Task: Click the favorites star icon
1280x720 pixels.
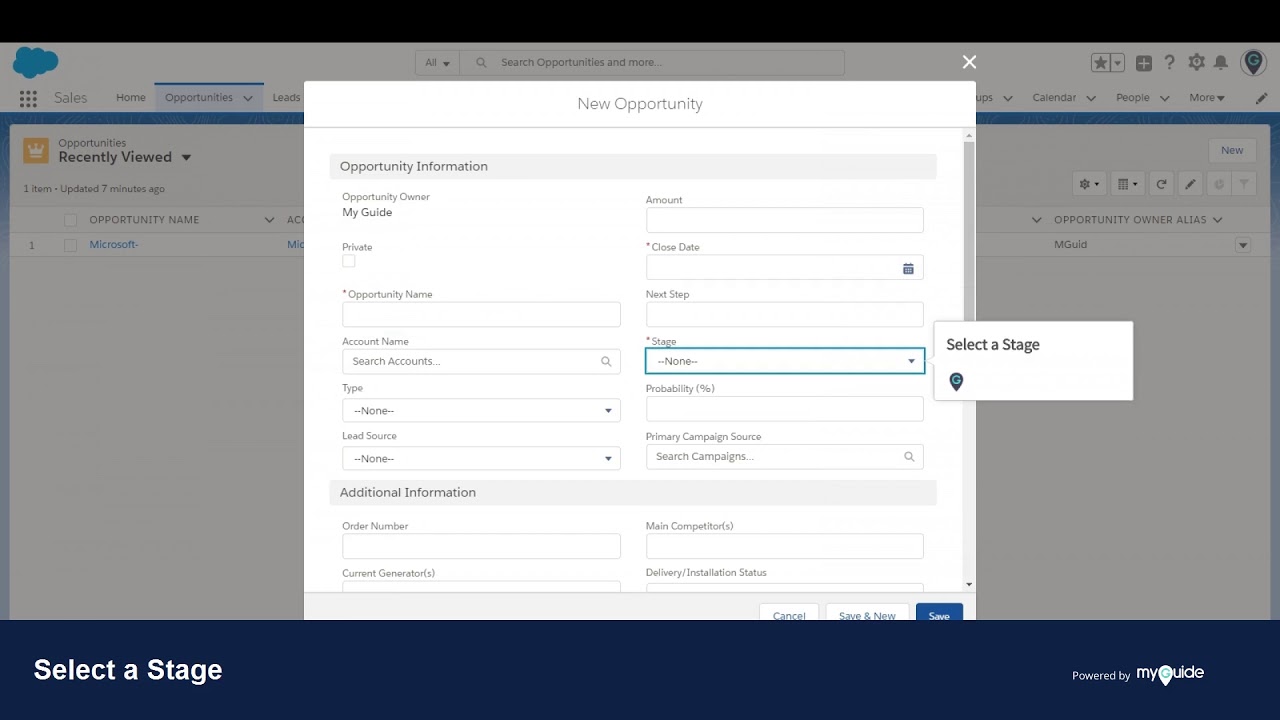Action: 1100,63
